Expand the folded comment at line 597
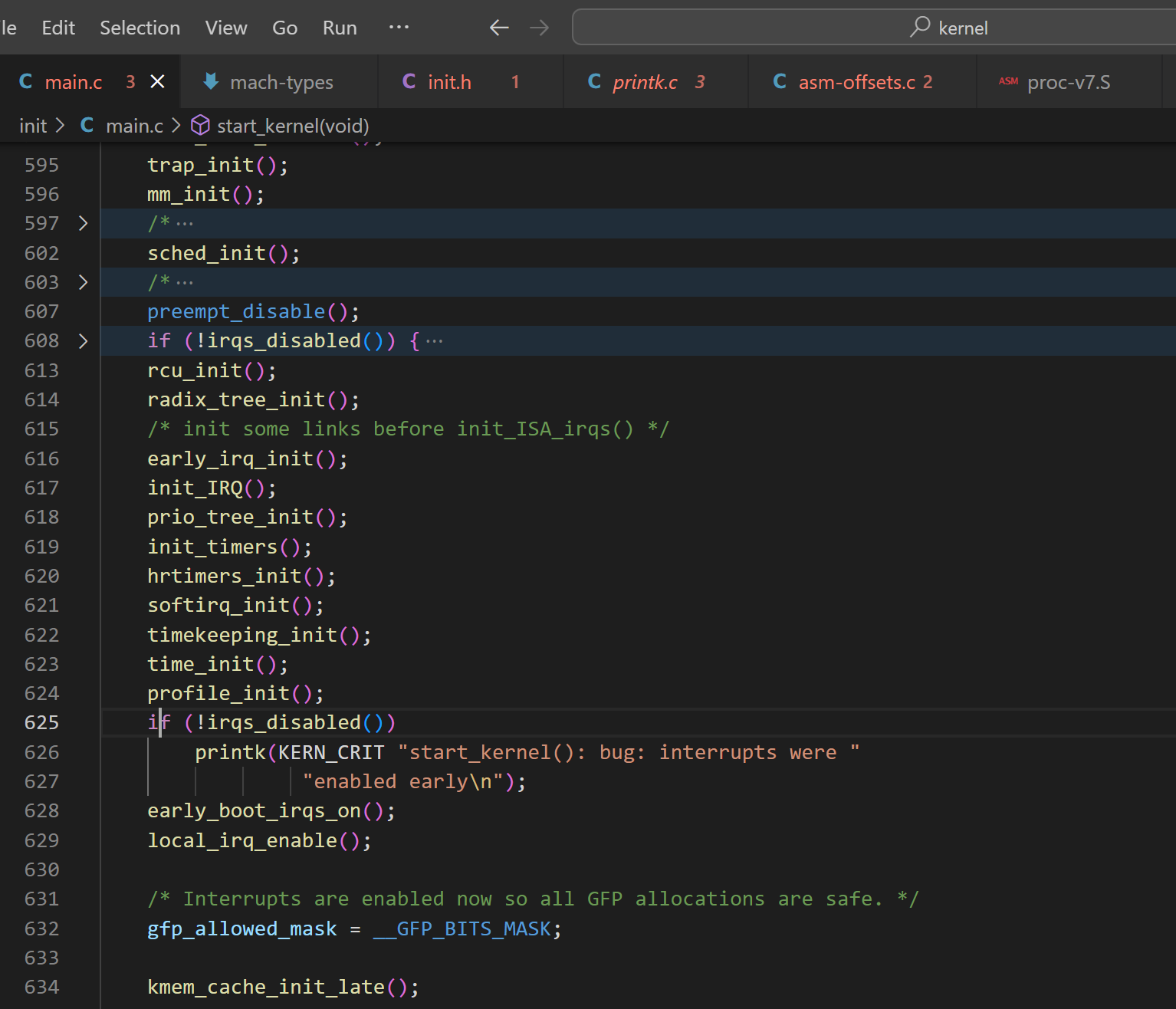Viewport: 1176px width, 1009px height. coord(83,223)
